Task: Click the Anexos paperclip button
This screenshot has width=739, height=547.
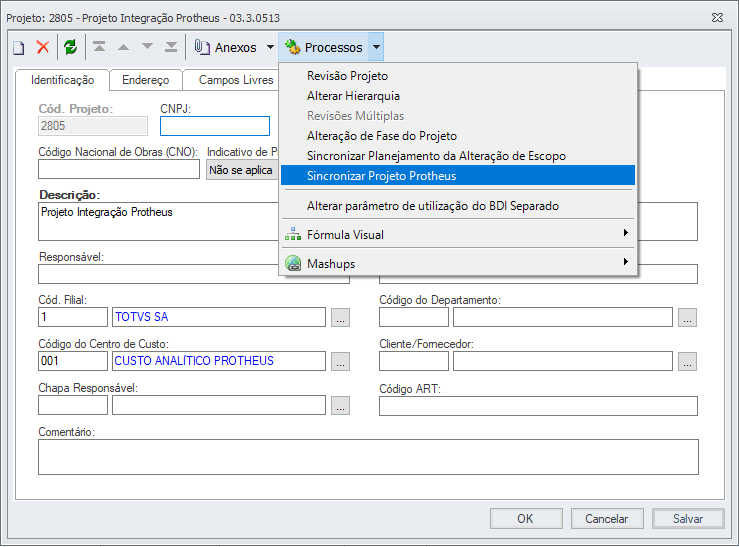Action: [225, 47]
